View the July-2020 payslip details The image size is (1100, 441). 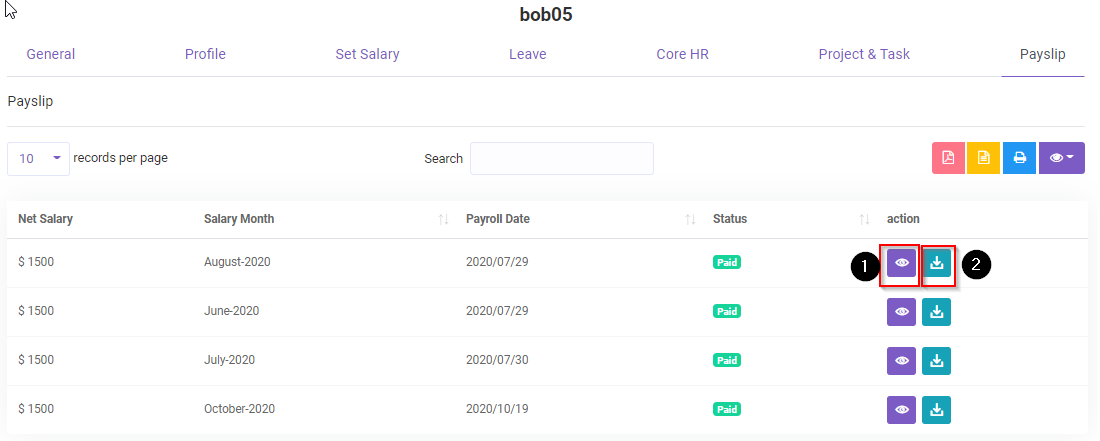pos(901,361)
